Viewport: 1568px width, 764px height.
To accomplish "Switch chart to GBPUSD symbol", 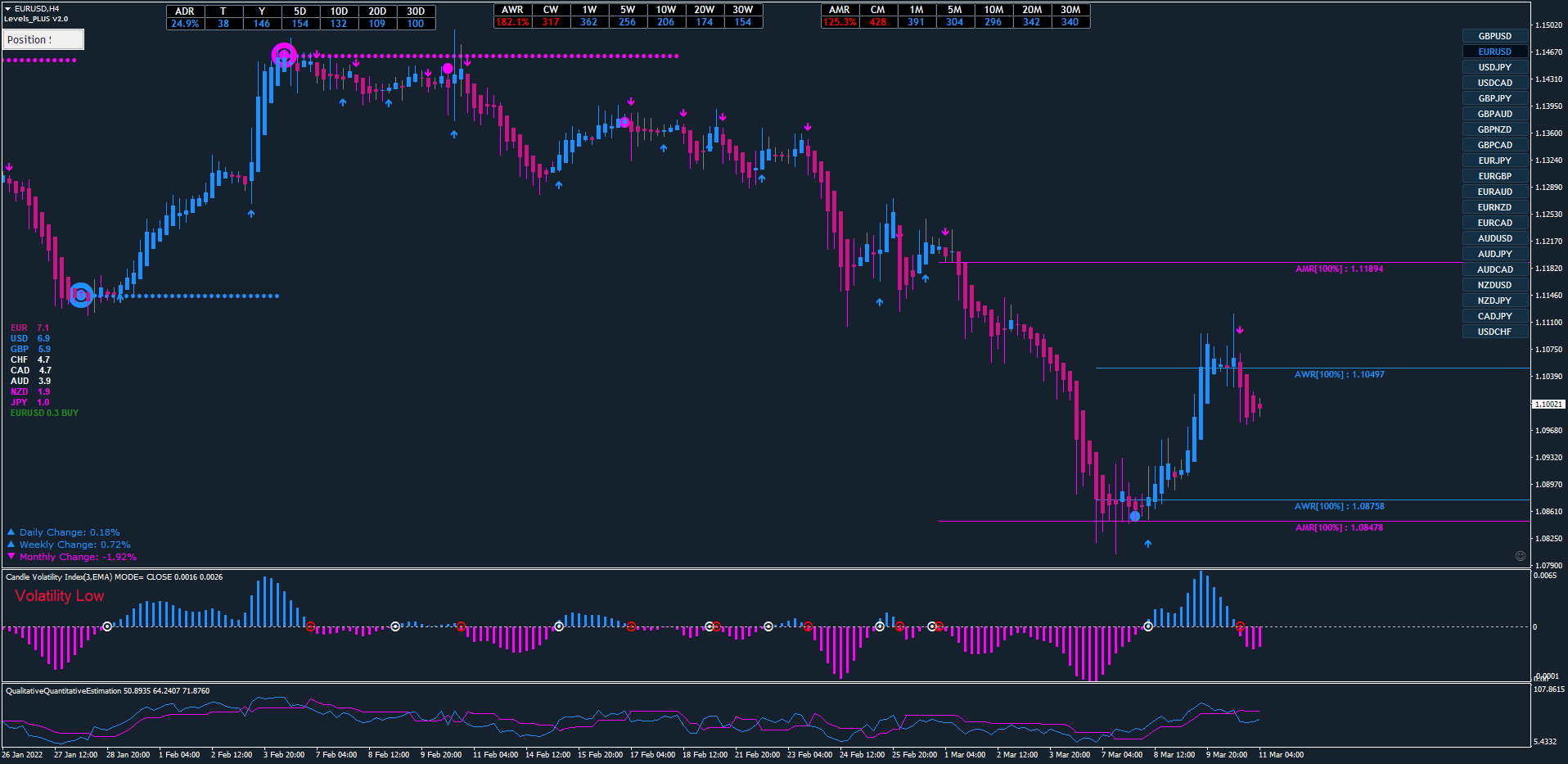I will (1494, 36).
